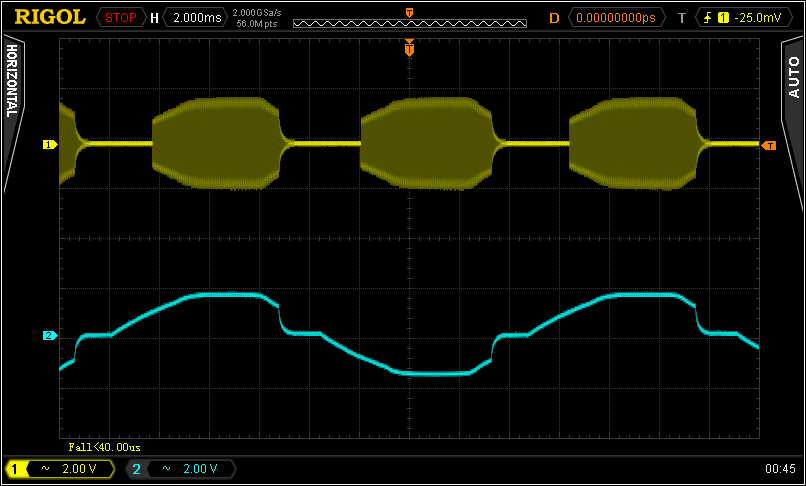This screenshot has height=486, width=806.
Task: Click channel 1 2.00 V scale value
Action: click(79, 469)
